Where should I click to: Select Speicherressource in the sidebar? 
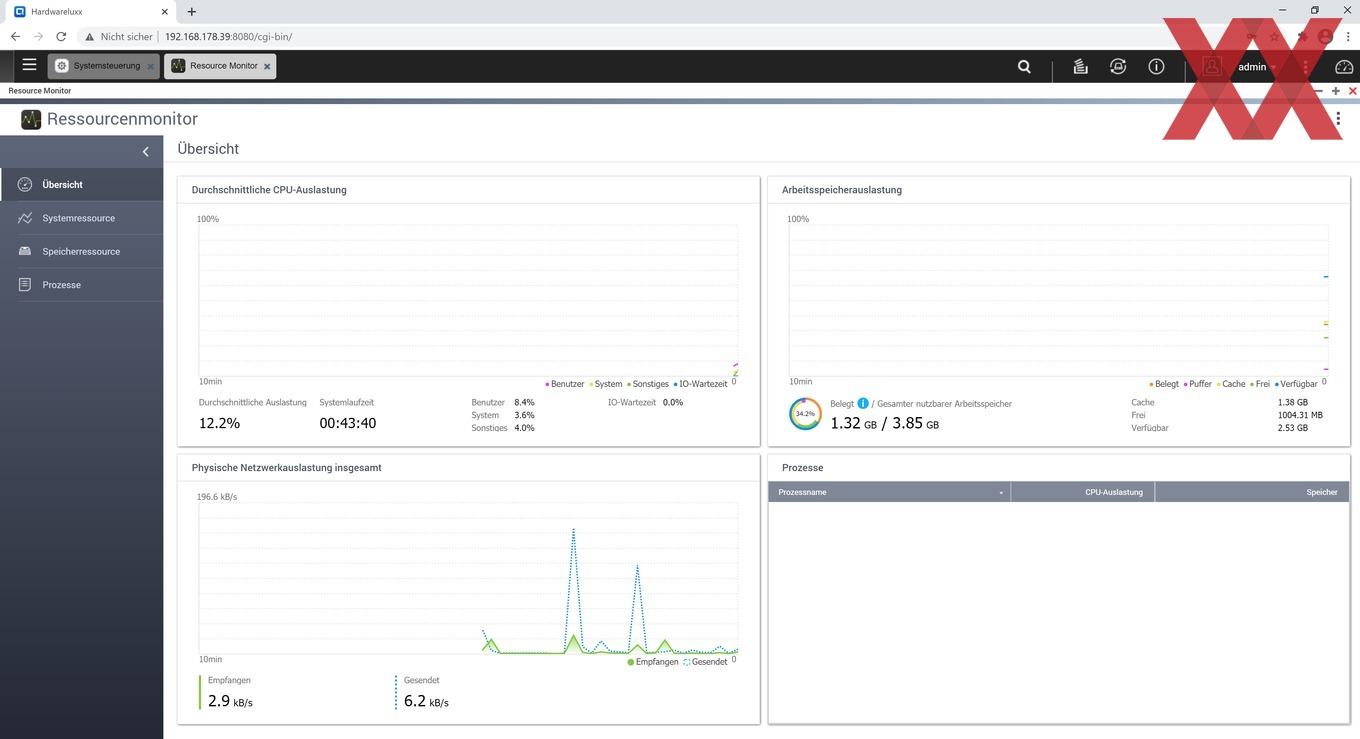81,252
